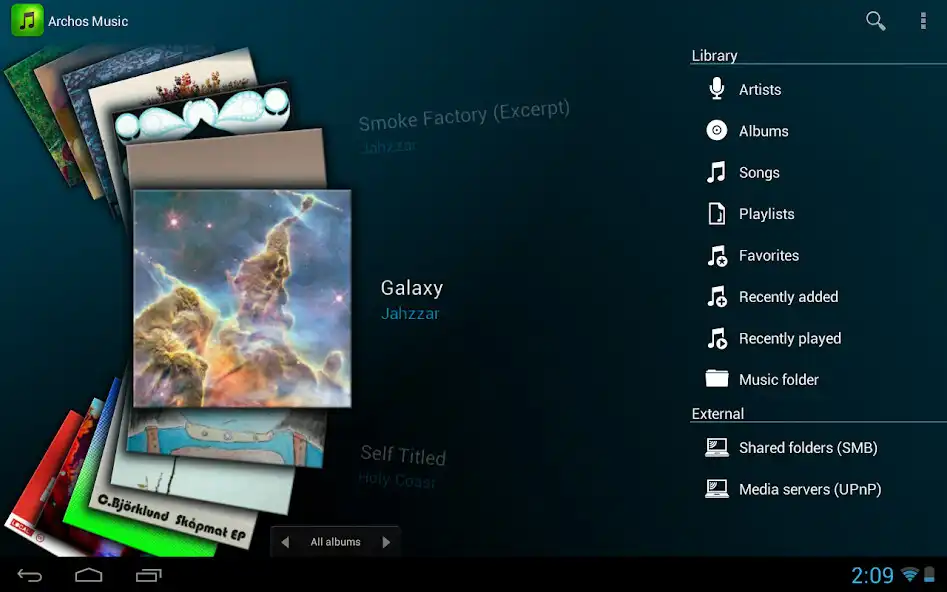Switch to previous album category arrow

(285, 542)
